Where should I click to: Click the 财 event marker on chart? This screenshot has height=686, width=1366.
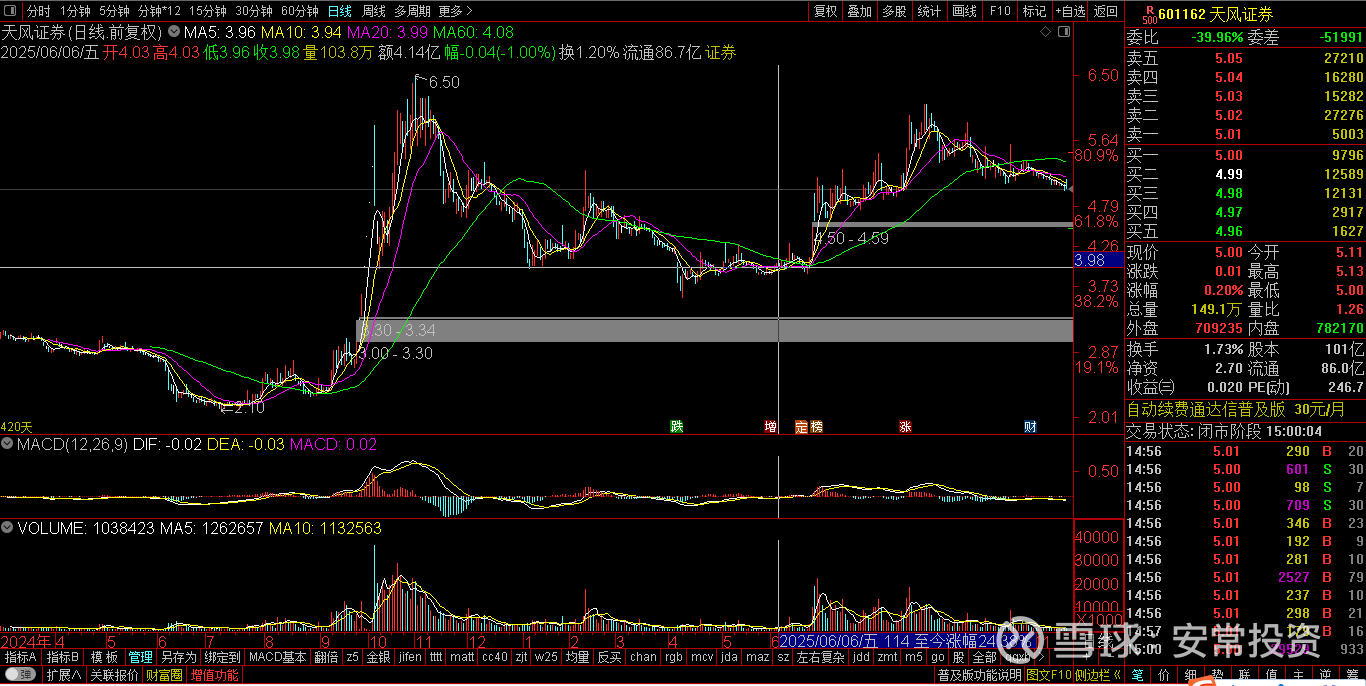click(1030, 427)
